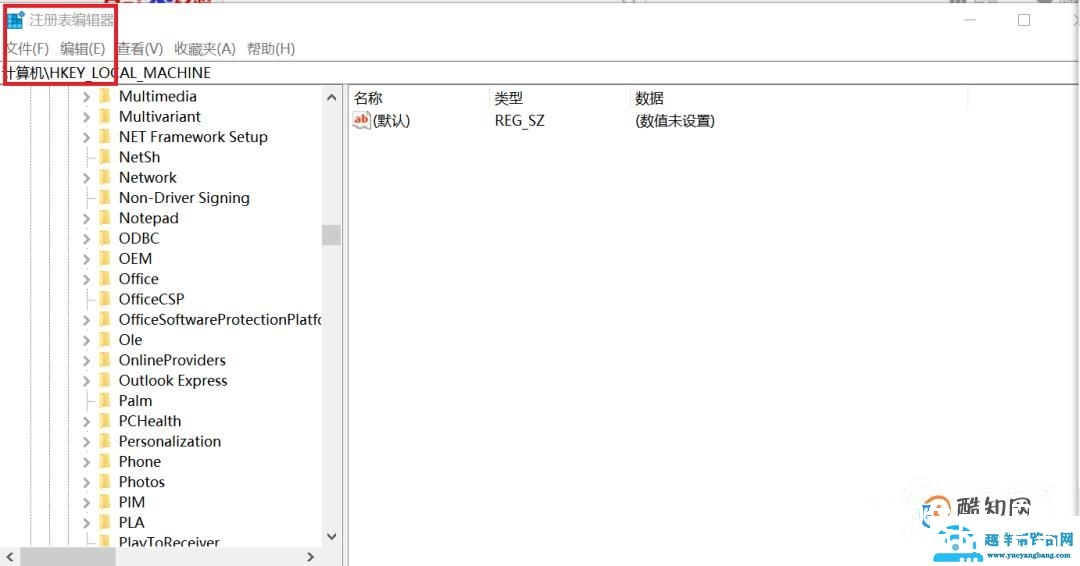This screenshot has width=1080, height=566.
Task: Expand the OfficeSoftwareProtectionPlatform key
Action: click(x=87, y=320)
